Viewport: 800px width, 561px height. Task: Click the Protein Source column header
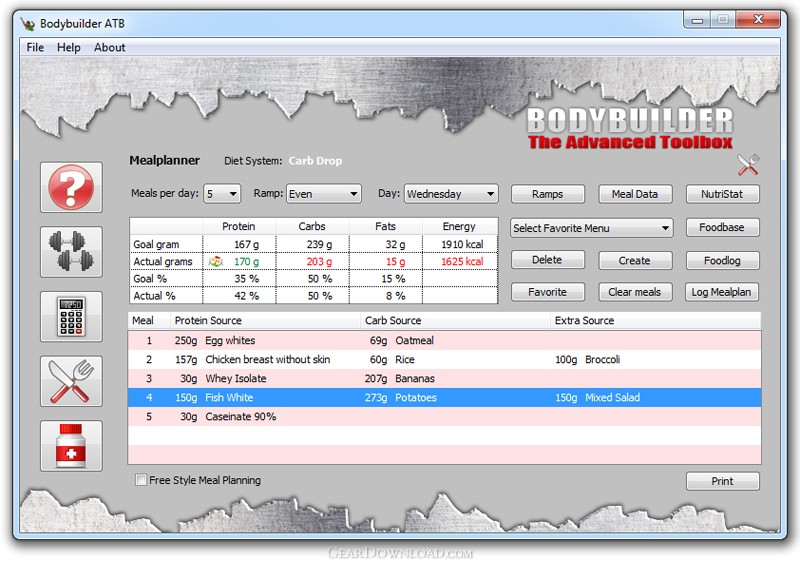pyautogui.click(x=265, y=320)
